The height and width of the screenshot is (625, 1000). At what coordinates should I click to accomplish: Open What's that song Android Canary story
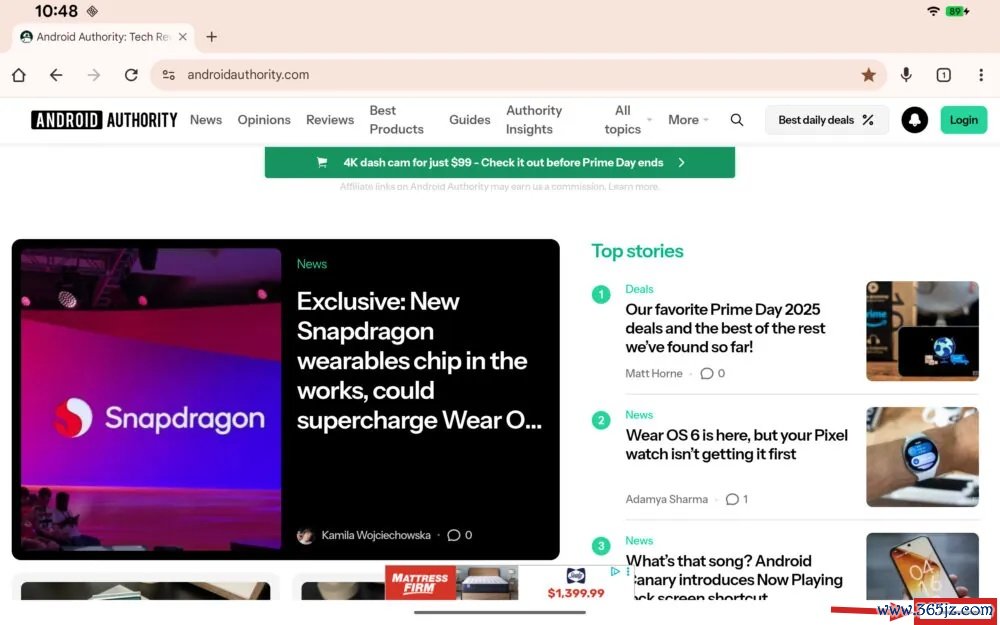733,579
